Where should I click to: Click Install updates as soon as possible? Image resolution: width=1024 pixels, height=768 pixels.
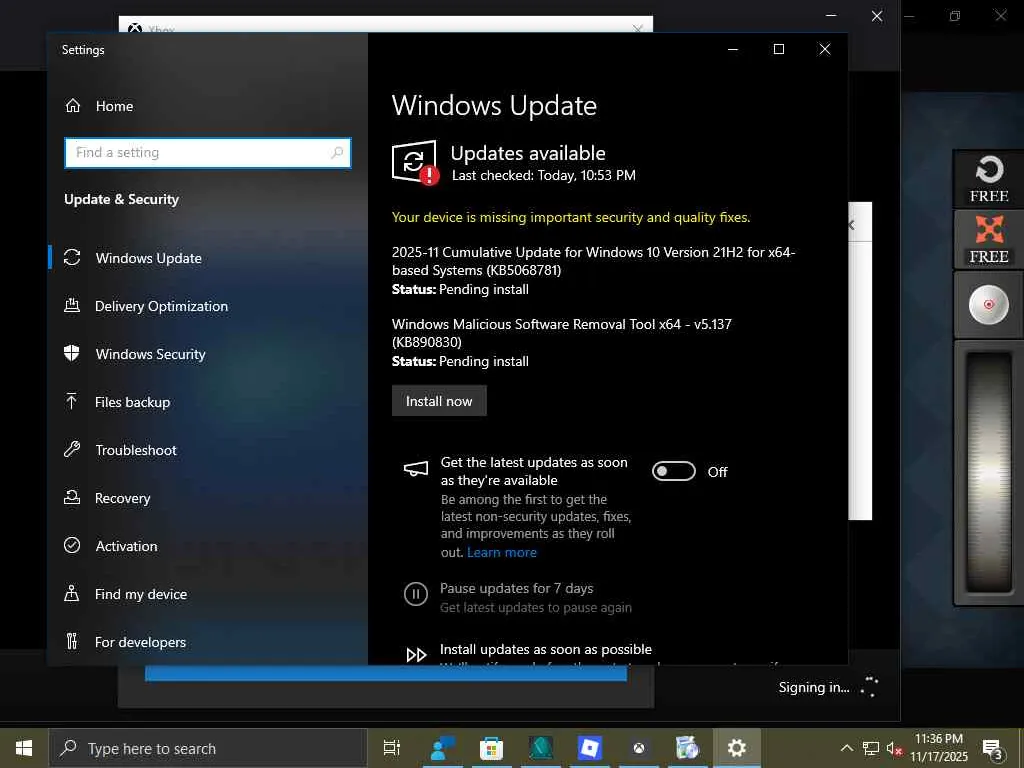pos(545,649)
